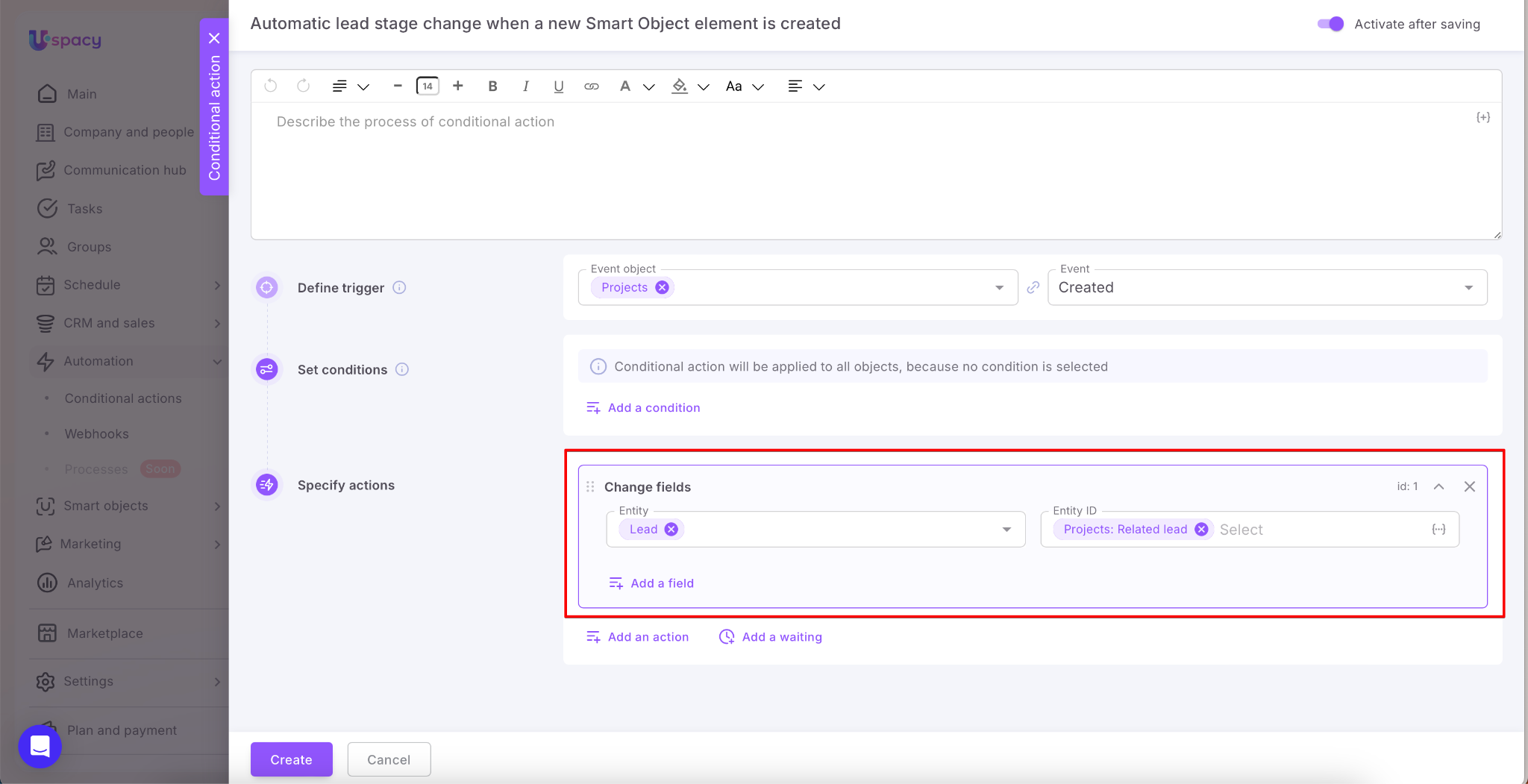
Task: Click the Create button
Action: coord(291,759)
